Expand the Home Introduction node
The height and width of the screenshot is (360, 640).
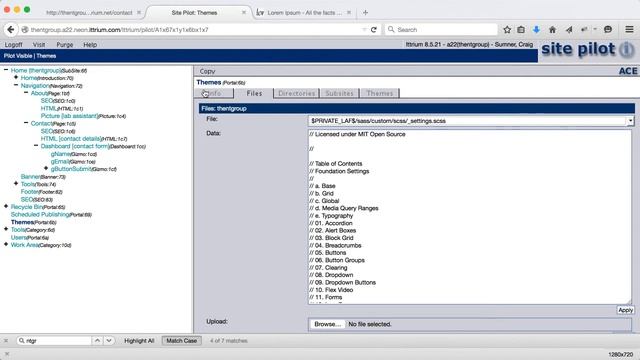coord(16,78)
